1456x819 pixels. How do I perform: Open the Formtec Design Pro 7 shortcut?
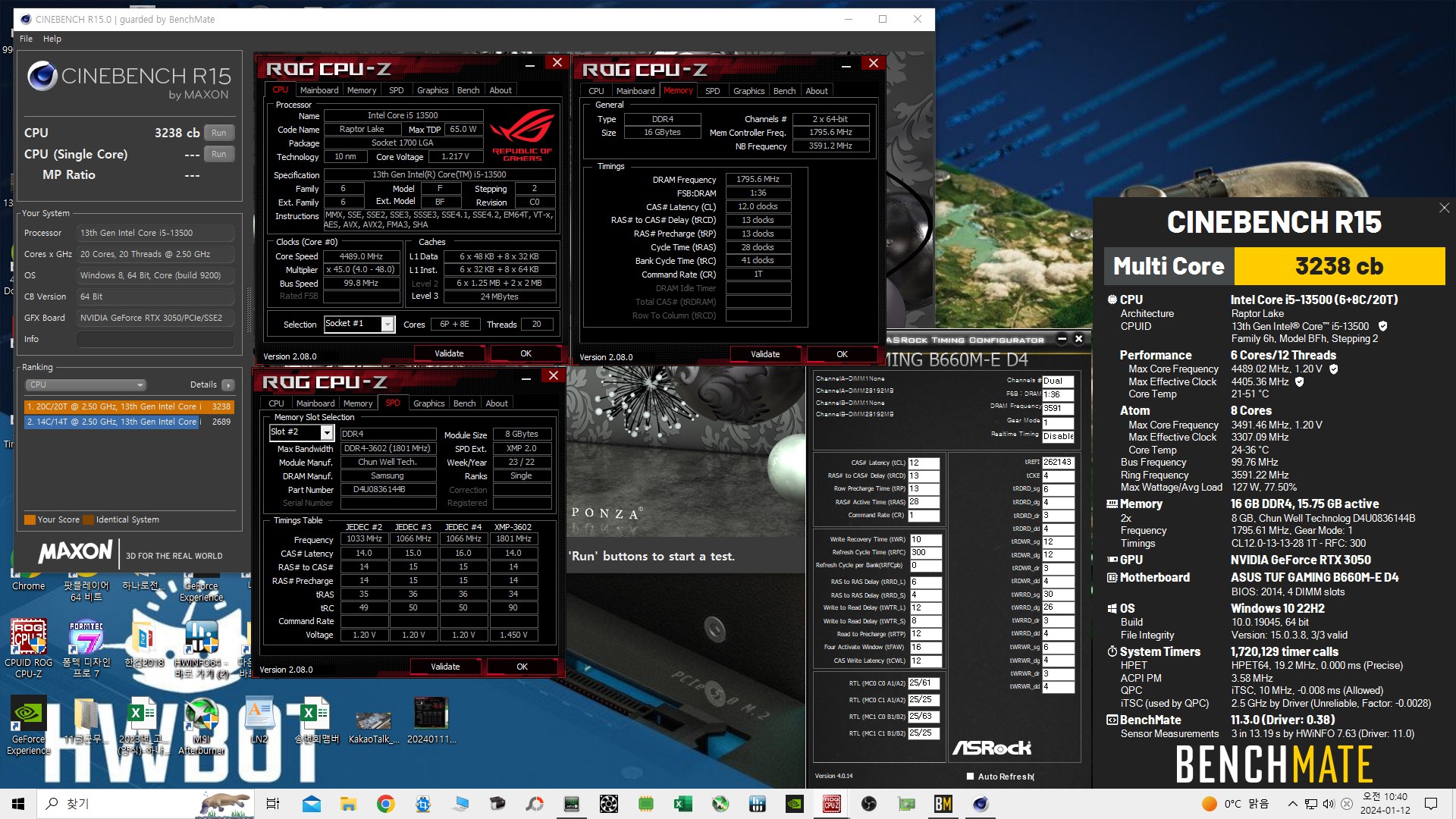[86, 648]
